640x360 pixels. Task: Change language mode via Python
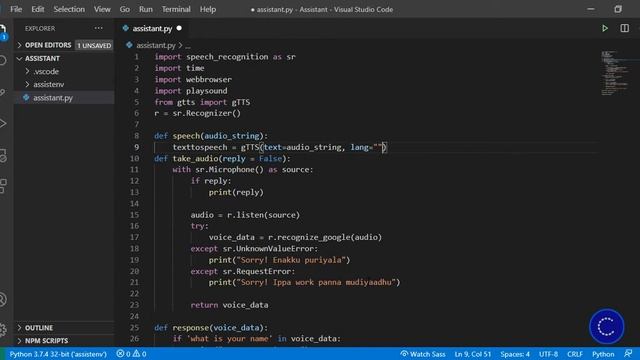603,354
